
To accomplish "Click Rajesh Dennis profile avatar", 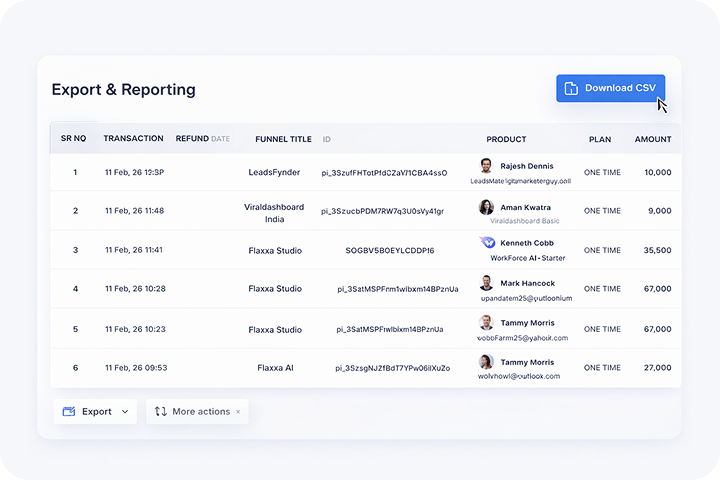I will click(486, 166).
